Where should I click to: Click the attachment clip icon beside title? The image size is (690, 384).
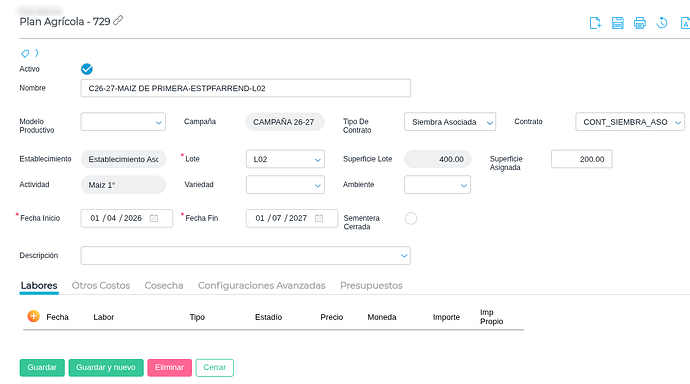pos(118,20)
